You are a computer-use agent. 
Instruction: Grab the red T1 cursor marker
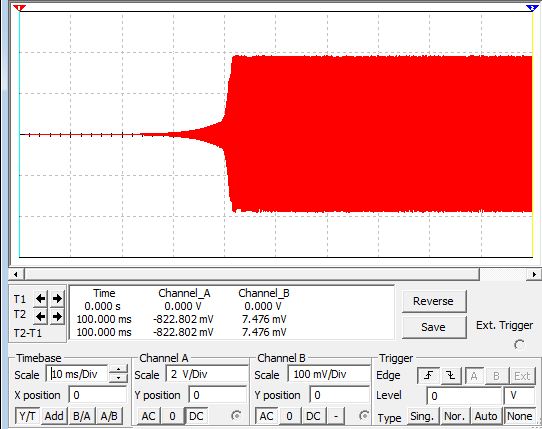20,8
